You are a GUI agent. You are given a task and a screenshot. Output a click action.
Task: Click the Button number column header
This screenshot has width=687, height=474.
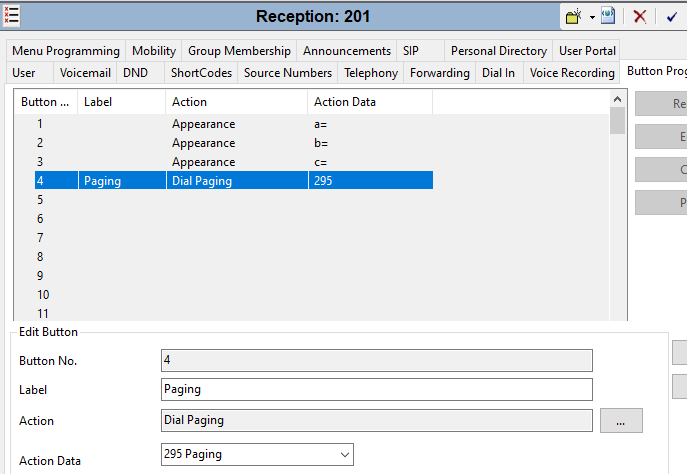46,102
